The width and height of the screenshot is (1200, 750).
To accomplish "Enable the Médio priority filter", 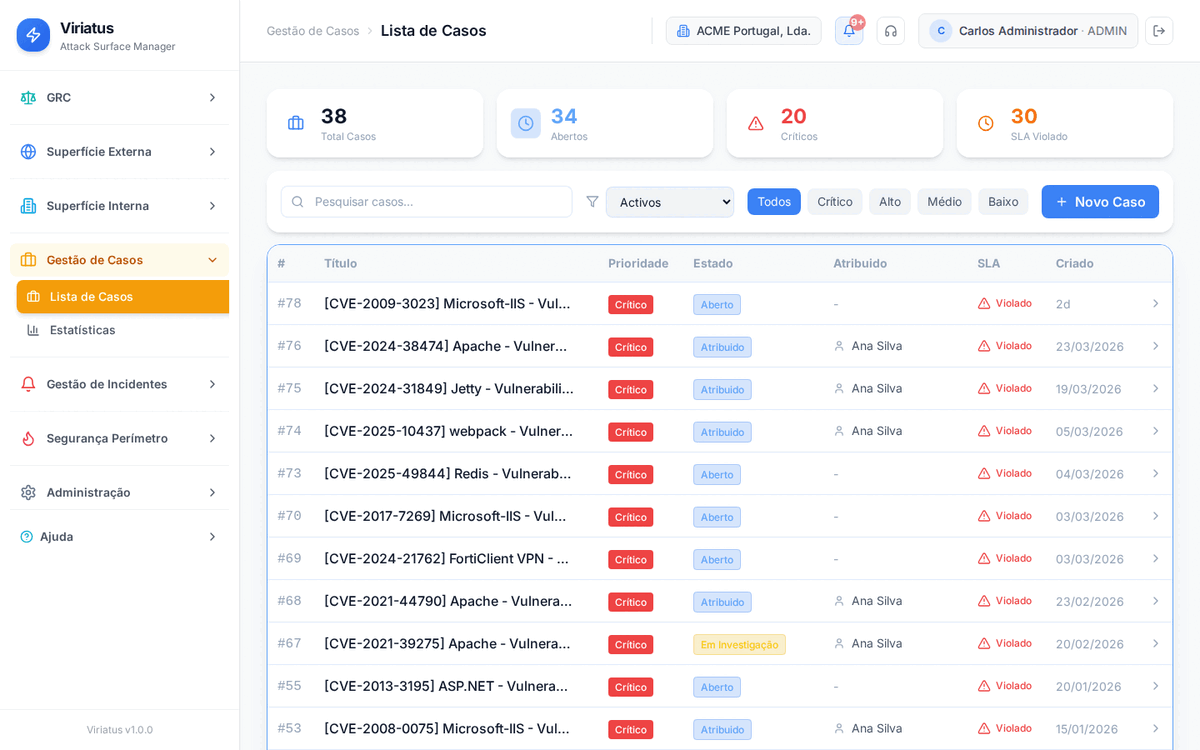I will (x=944, y=202).
